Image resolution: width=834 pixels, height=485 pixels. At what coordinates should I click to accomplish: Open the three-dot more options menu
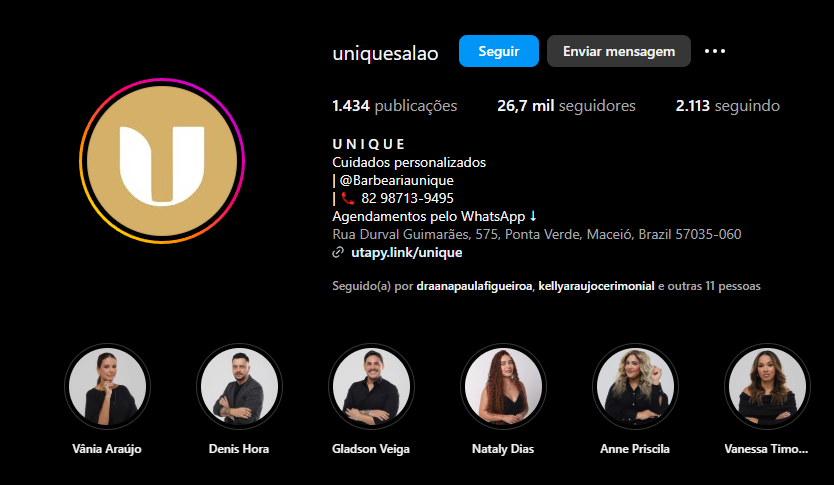pos(715,51)
